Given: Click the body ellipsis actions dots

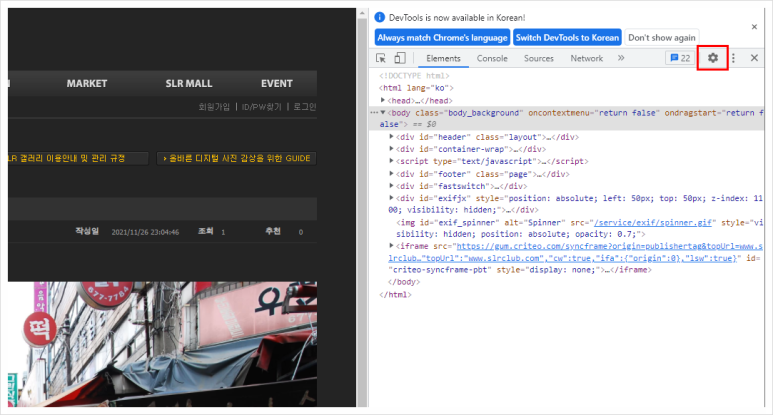Looking at the screenshot, I should 374,113.
